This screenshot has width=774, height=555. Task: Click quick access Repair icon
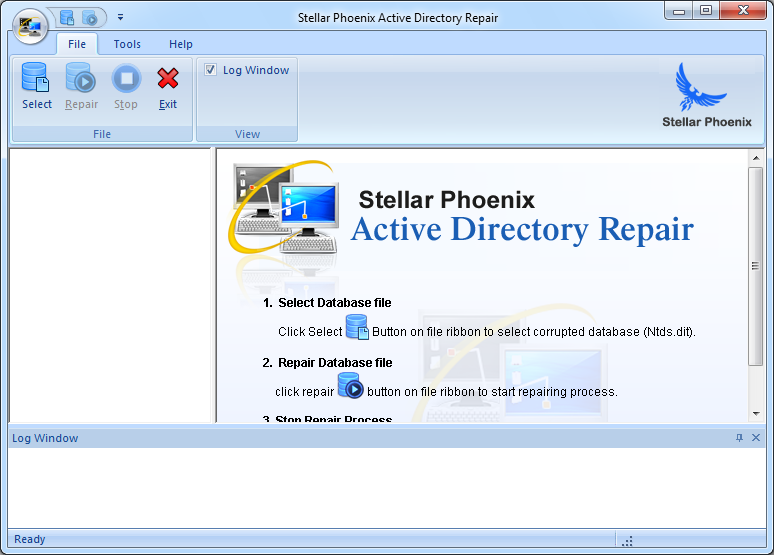(90, 18)
